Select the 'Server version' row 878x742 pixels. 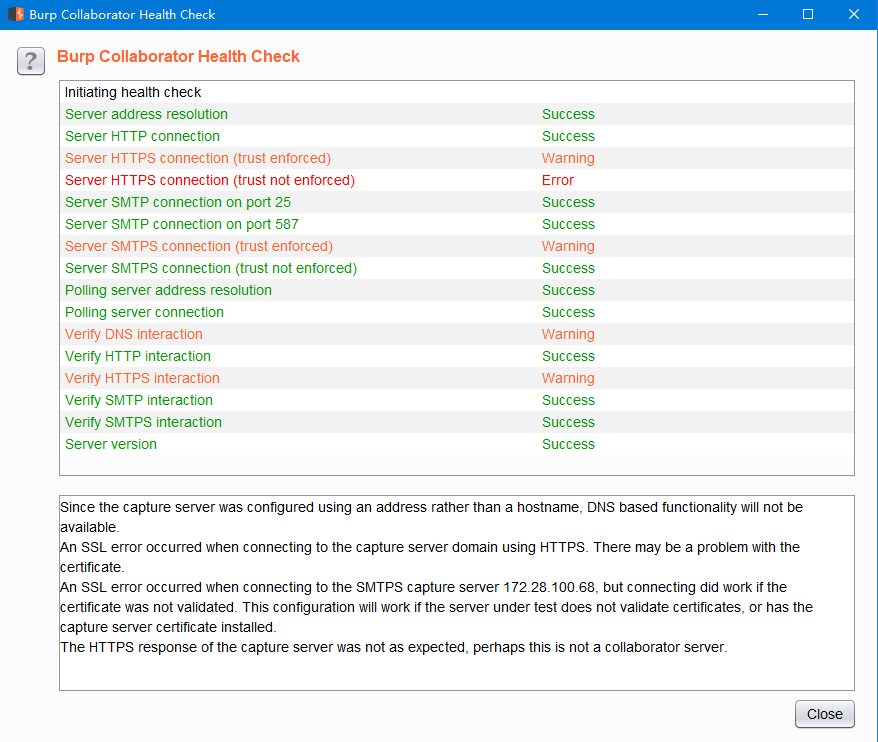[111, 444]
